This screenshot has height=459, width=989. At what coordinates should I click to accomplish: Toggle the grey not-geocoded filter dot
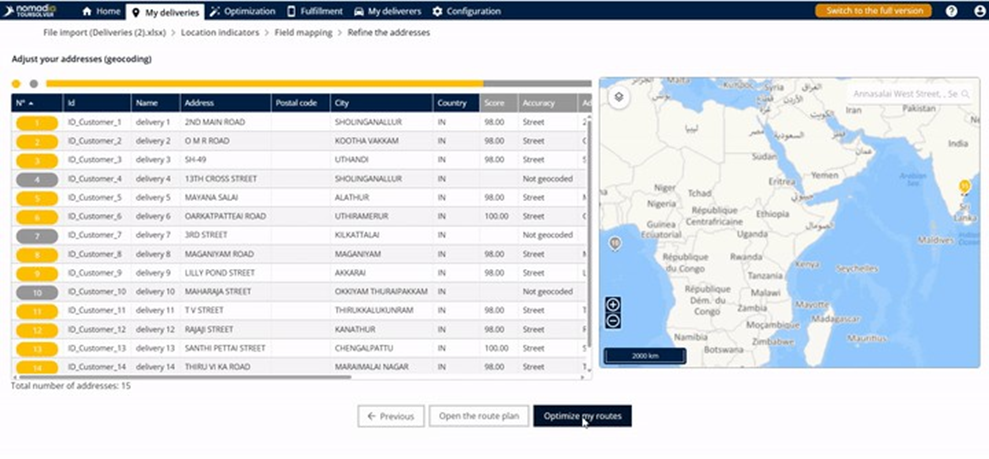pos(34,84)
